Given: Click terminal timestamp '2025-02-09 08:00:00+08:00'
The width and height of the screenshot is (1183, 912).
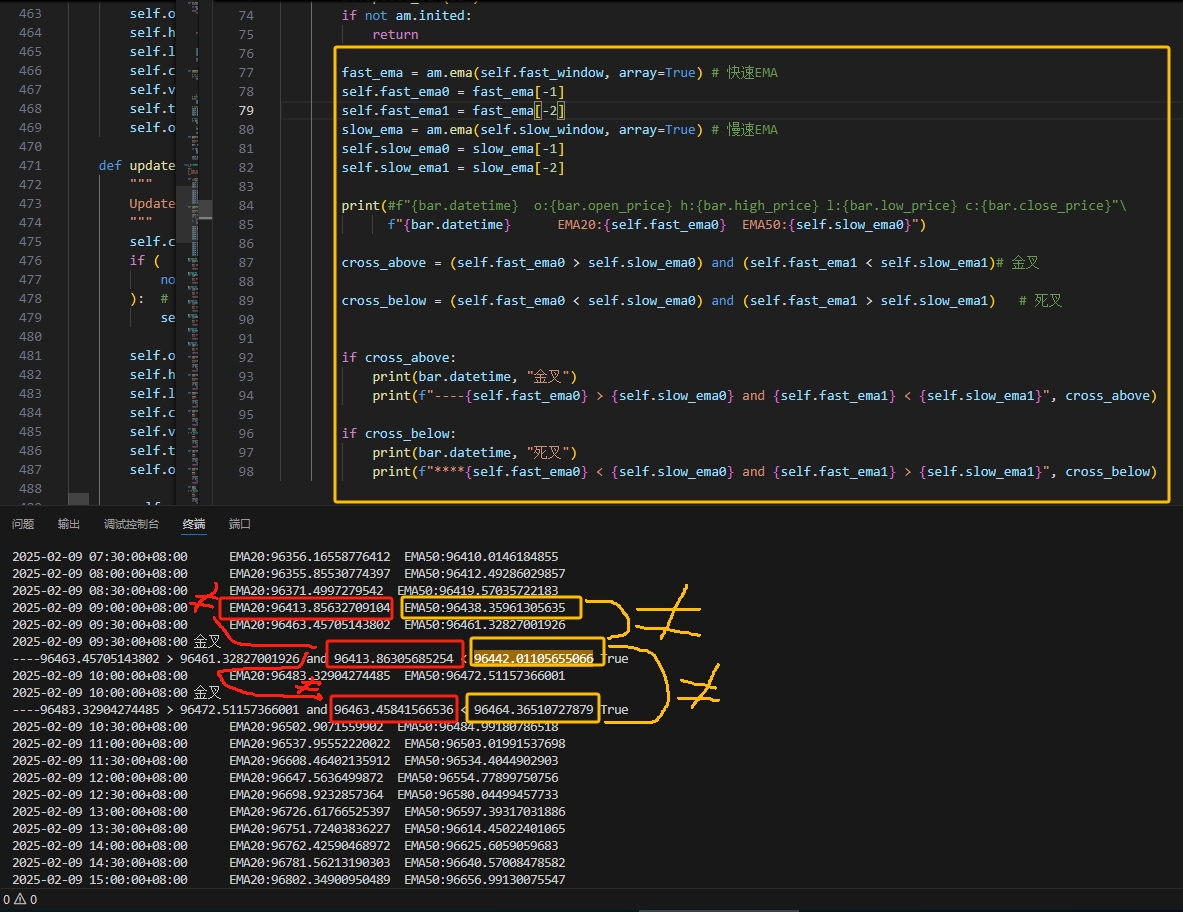Looking at the screenshot, I should click(x=100, y=574).
